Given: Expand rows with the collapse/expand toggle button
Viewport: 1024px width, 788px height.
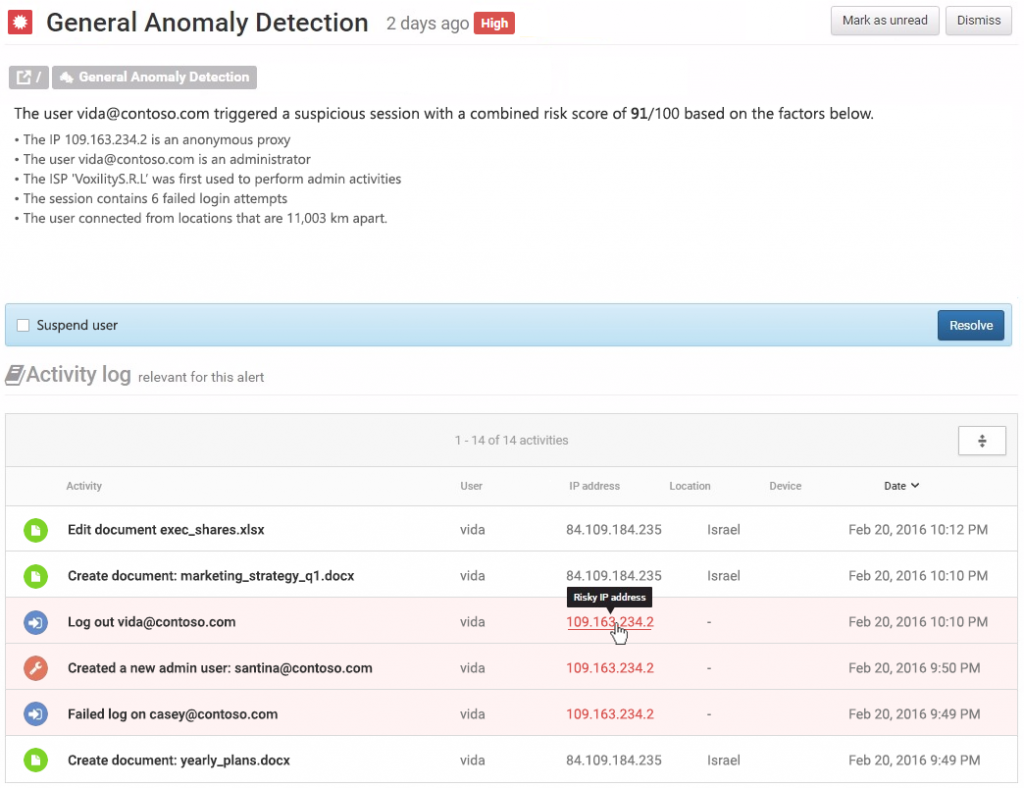Looking at the screenshot, I should pos(981,440).
